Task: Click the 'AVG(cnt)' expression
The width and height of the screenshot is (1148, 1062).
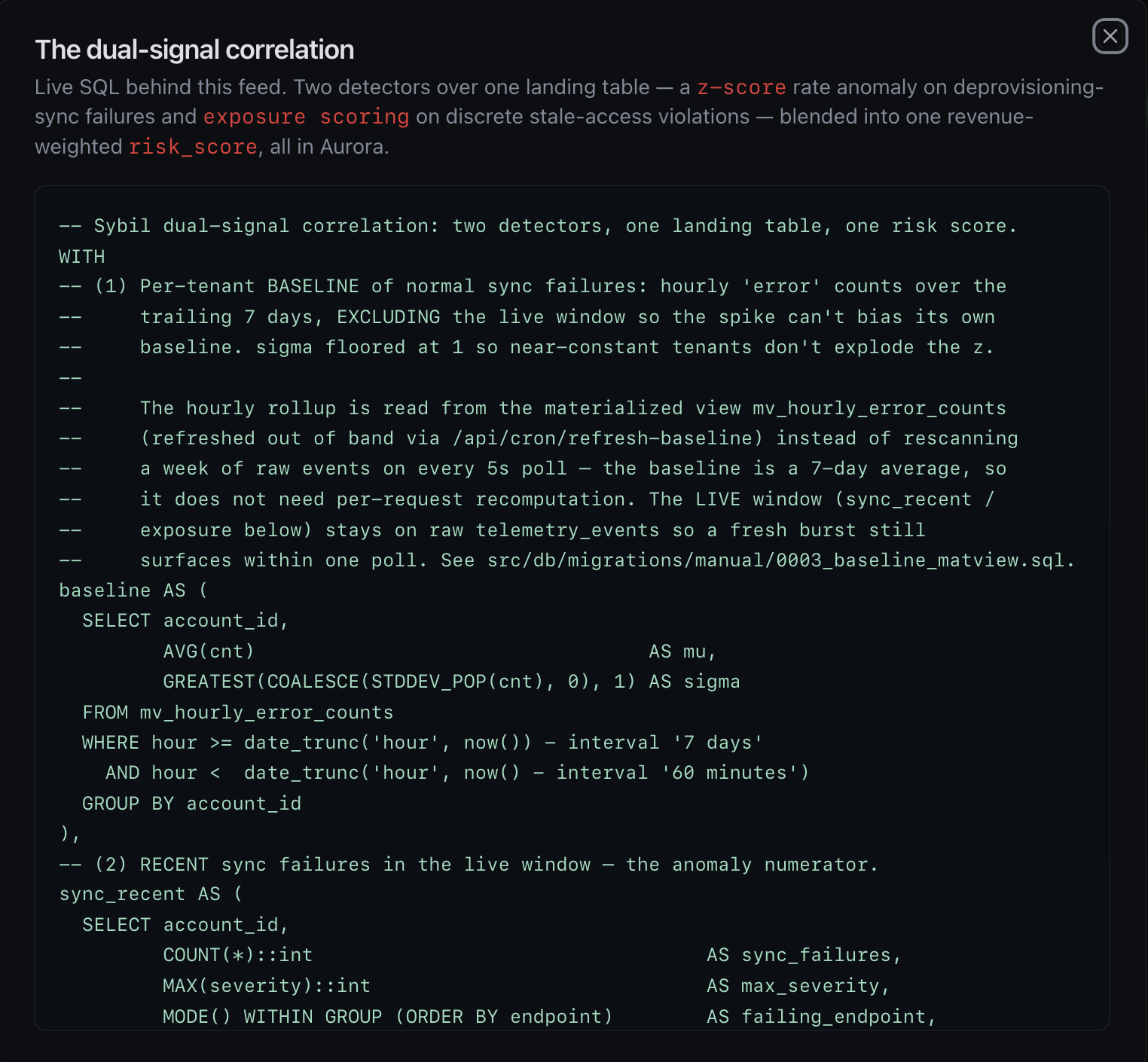Action: [209, 652]
